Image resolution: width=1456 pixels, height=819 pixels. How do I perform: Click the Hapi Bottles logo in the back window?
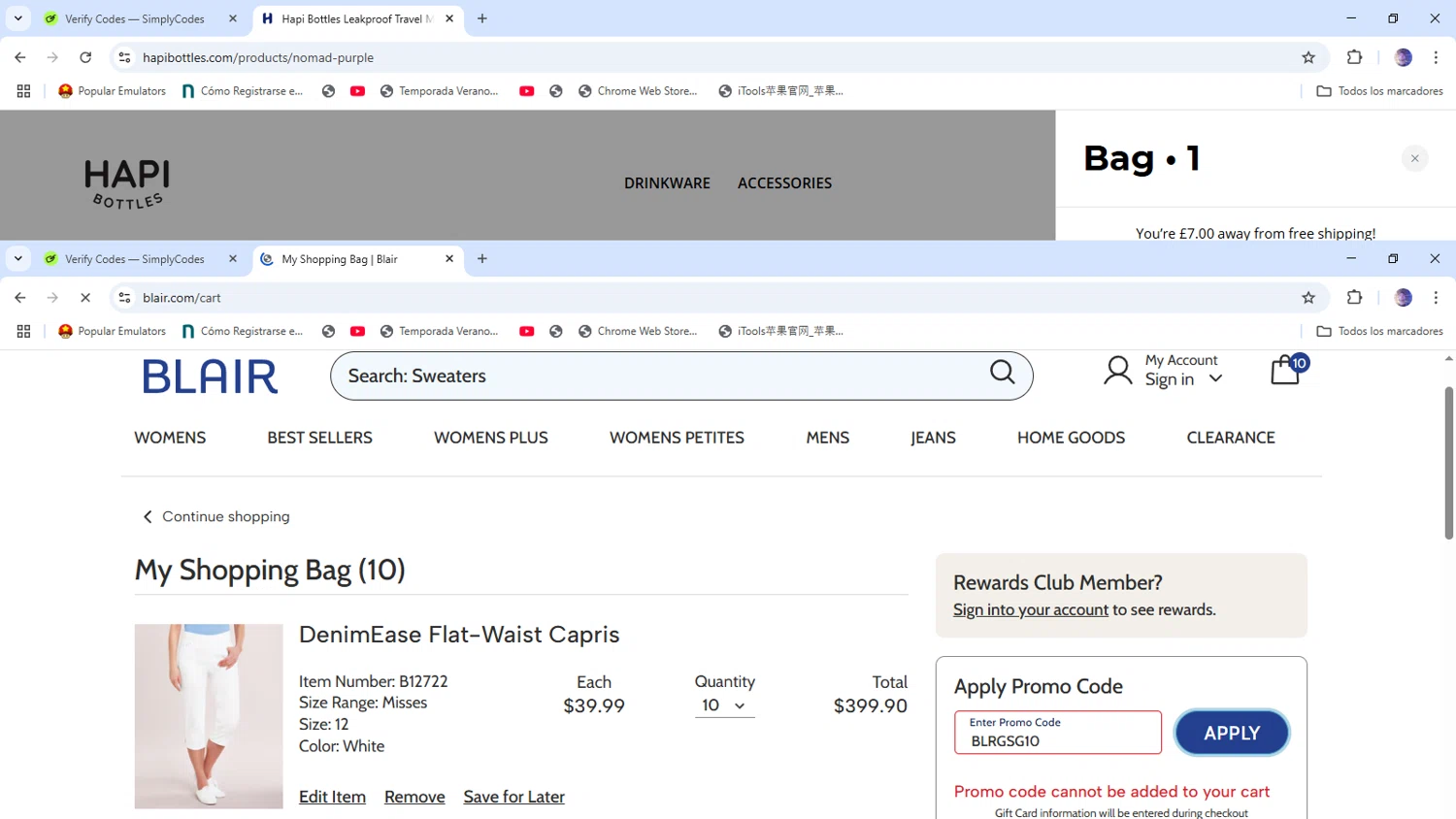(x=127, y=183)
